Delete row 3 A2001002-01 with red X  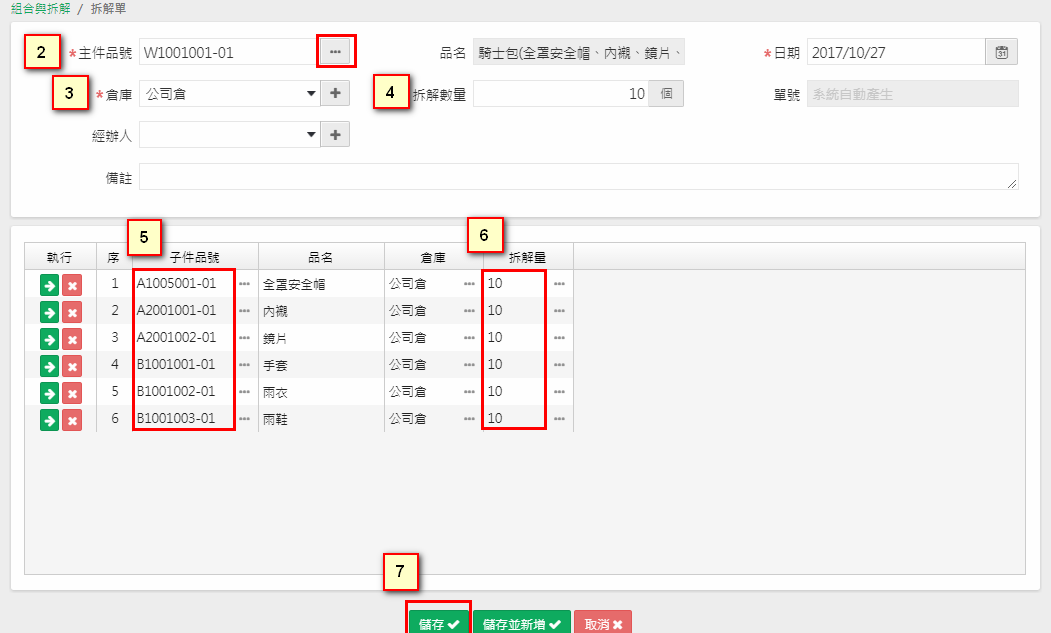click(72, 339)
